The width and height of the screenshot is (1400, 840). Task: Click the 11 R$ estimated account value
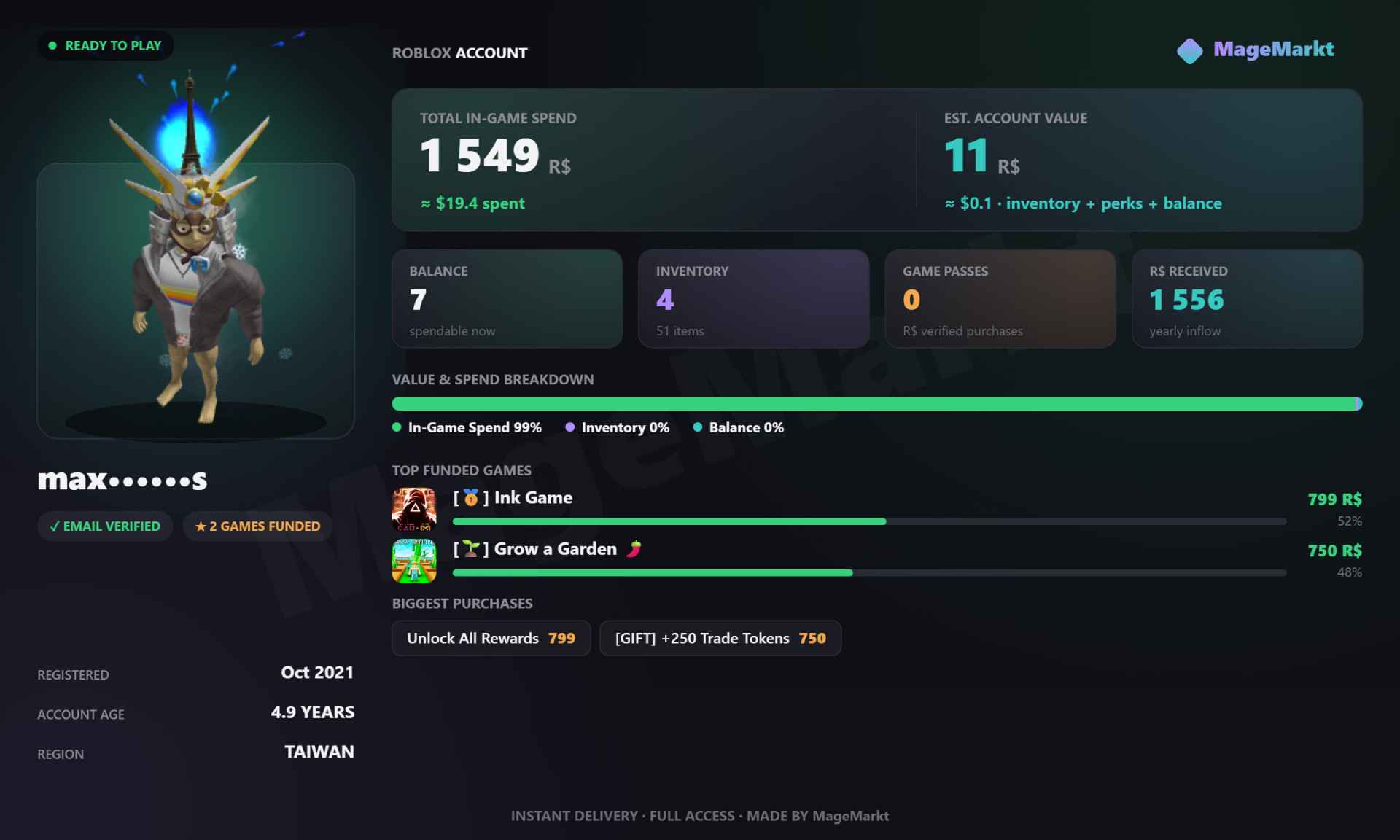point(981,156)
